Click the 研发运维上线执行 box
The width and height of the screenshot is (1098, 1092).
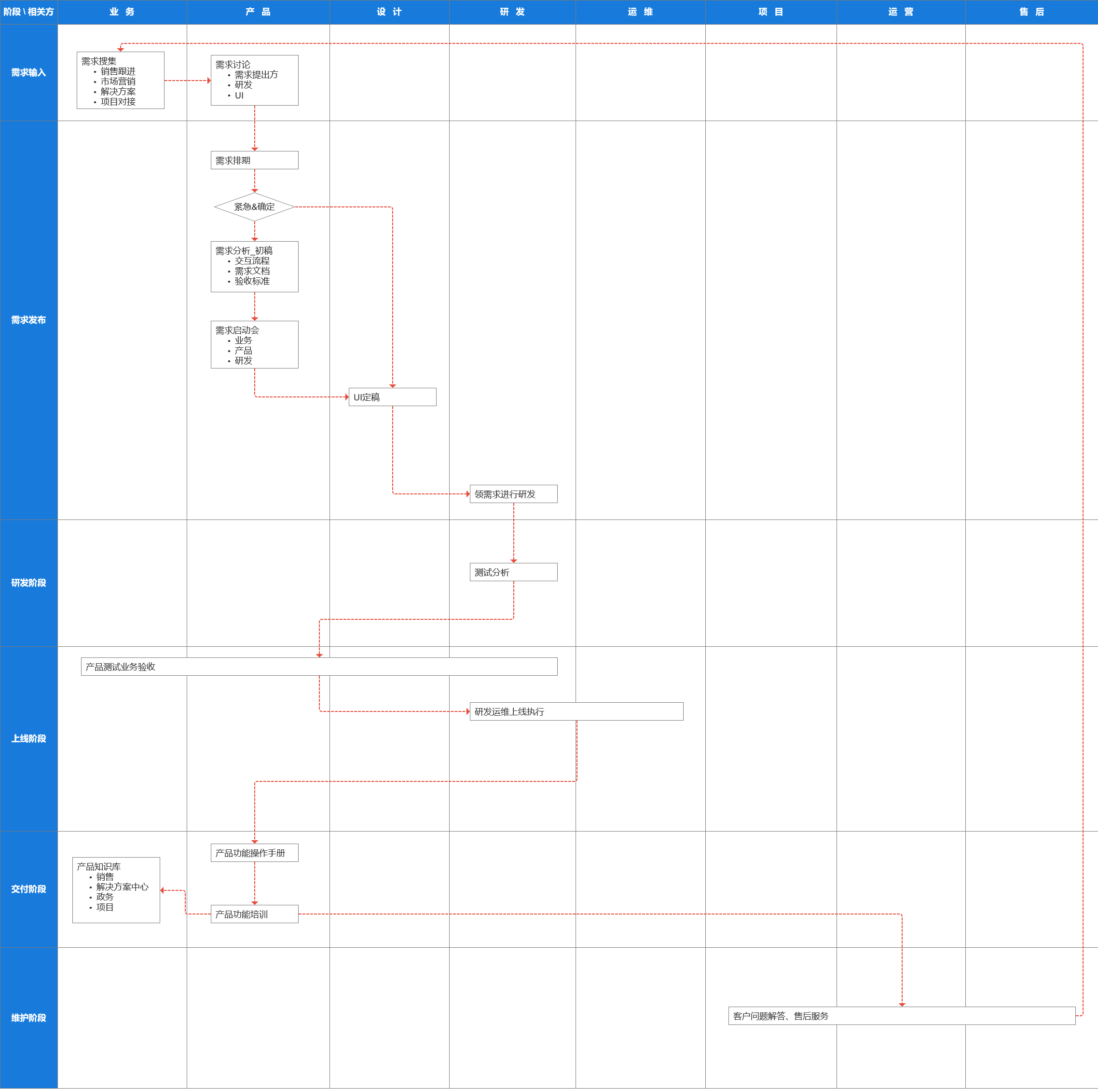577,711
